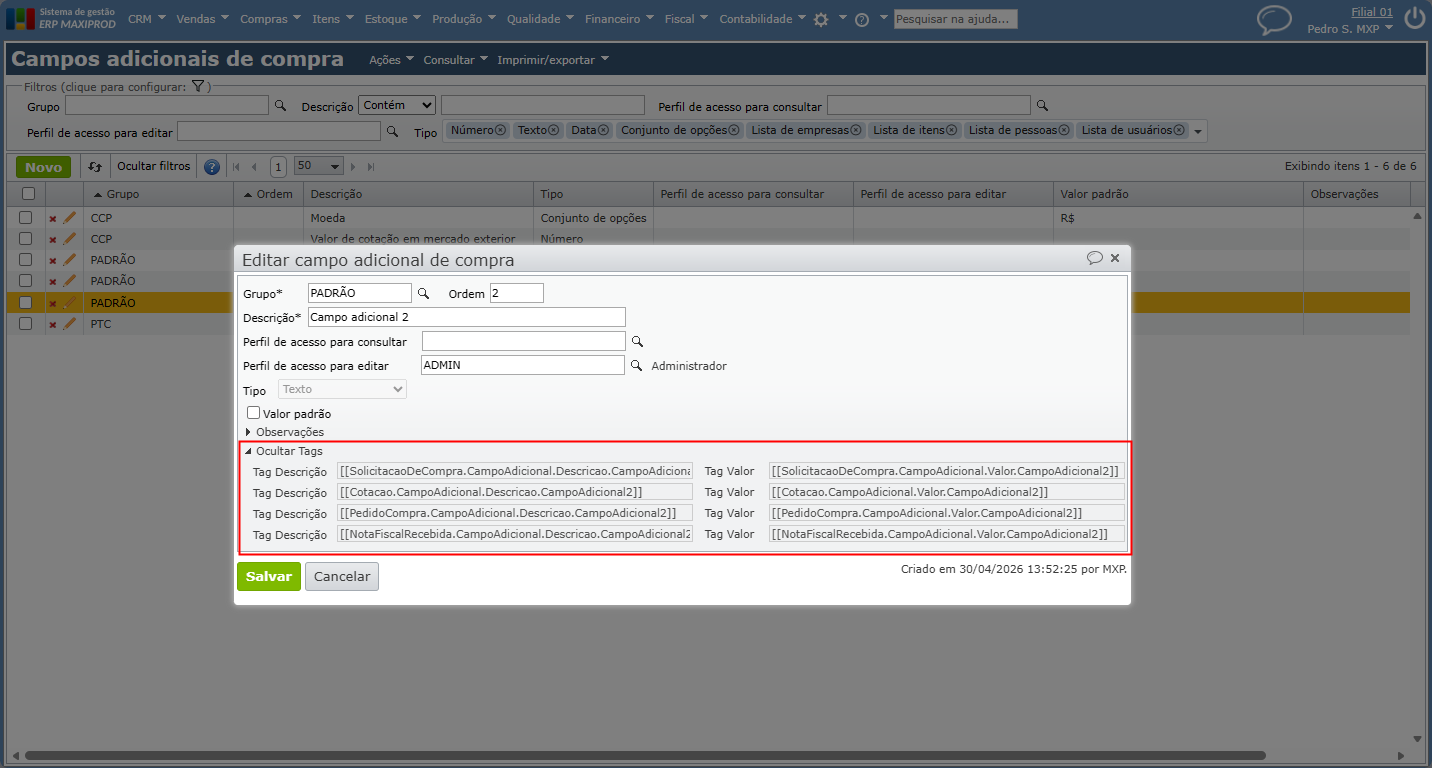Viewport: 1432px width, 768px height.
Task: Search perfil de acesso para consultar filter
Action: (1042, 105)
